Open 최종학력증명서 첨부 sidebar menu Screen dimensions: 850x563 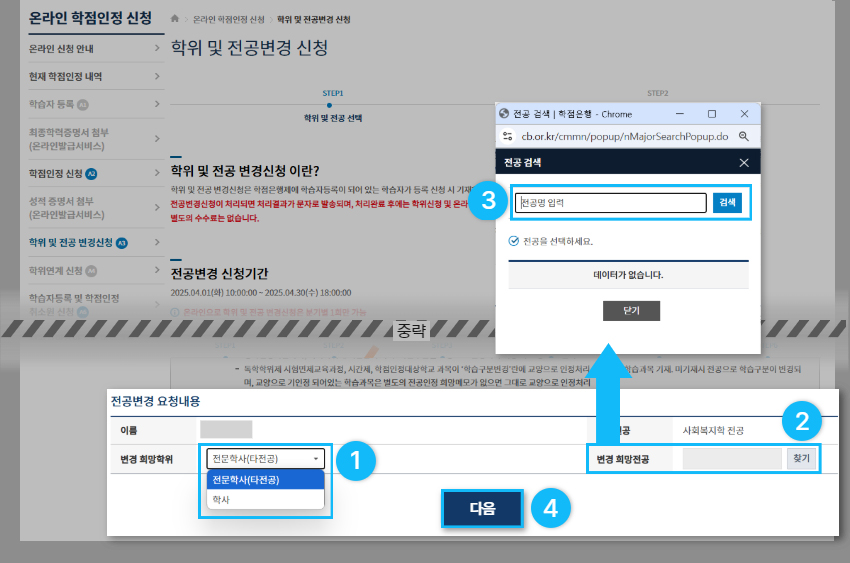(x=95, y=139)
